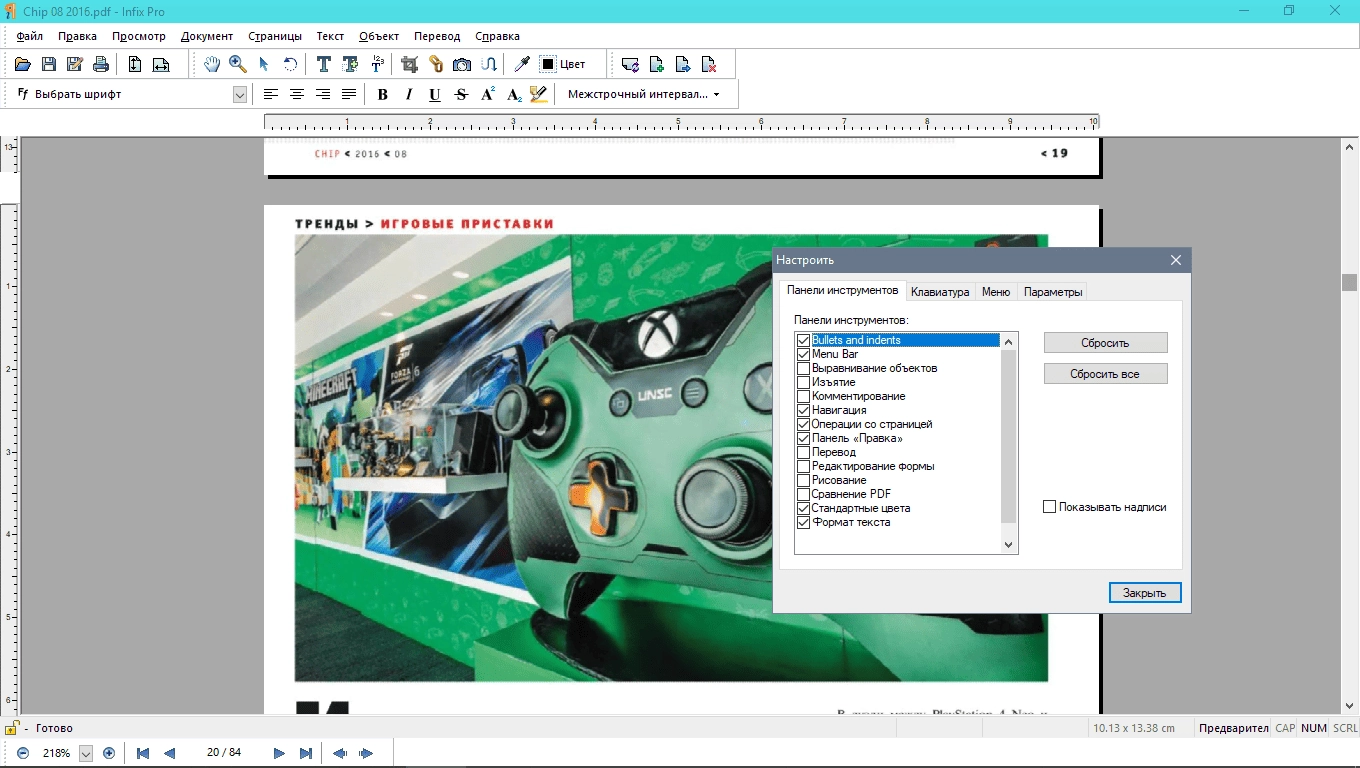This screenshot has width=1360, height=768.
Task: Select the Crop tool
Action: click(x=409, y=64)
